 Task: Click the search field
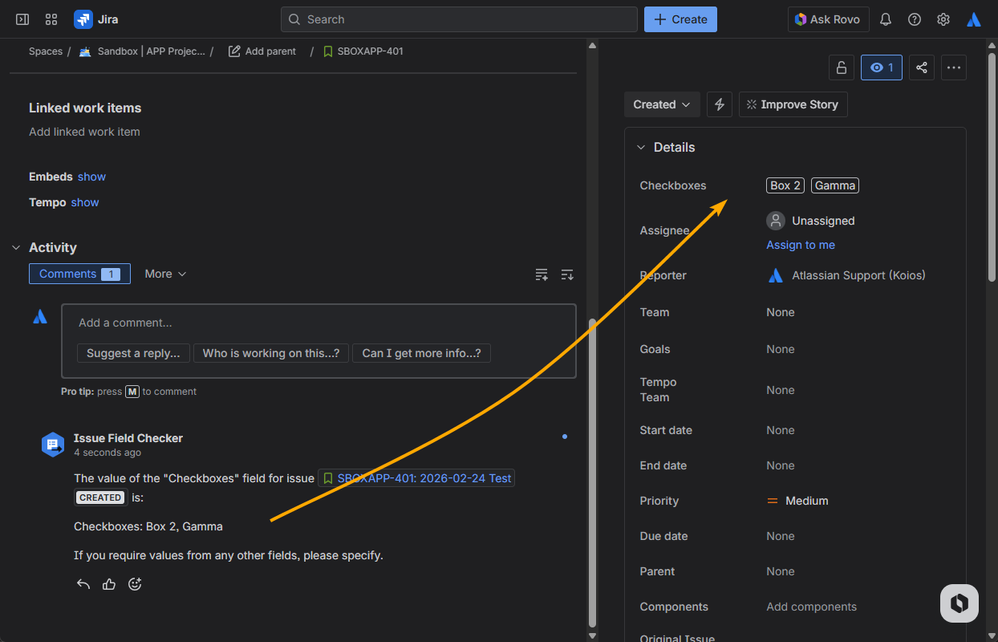point(459,20)
